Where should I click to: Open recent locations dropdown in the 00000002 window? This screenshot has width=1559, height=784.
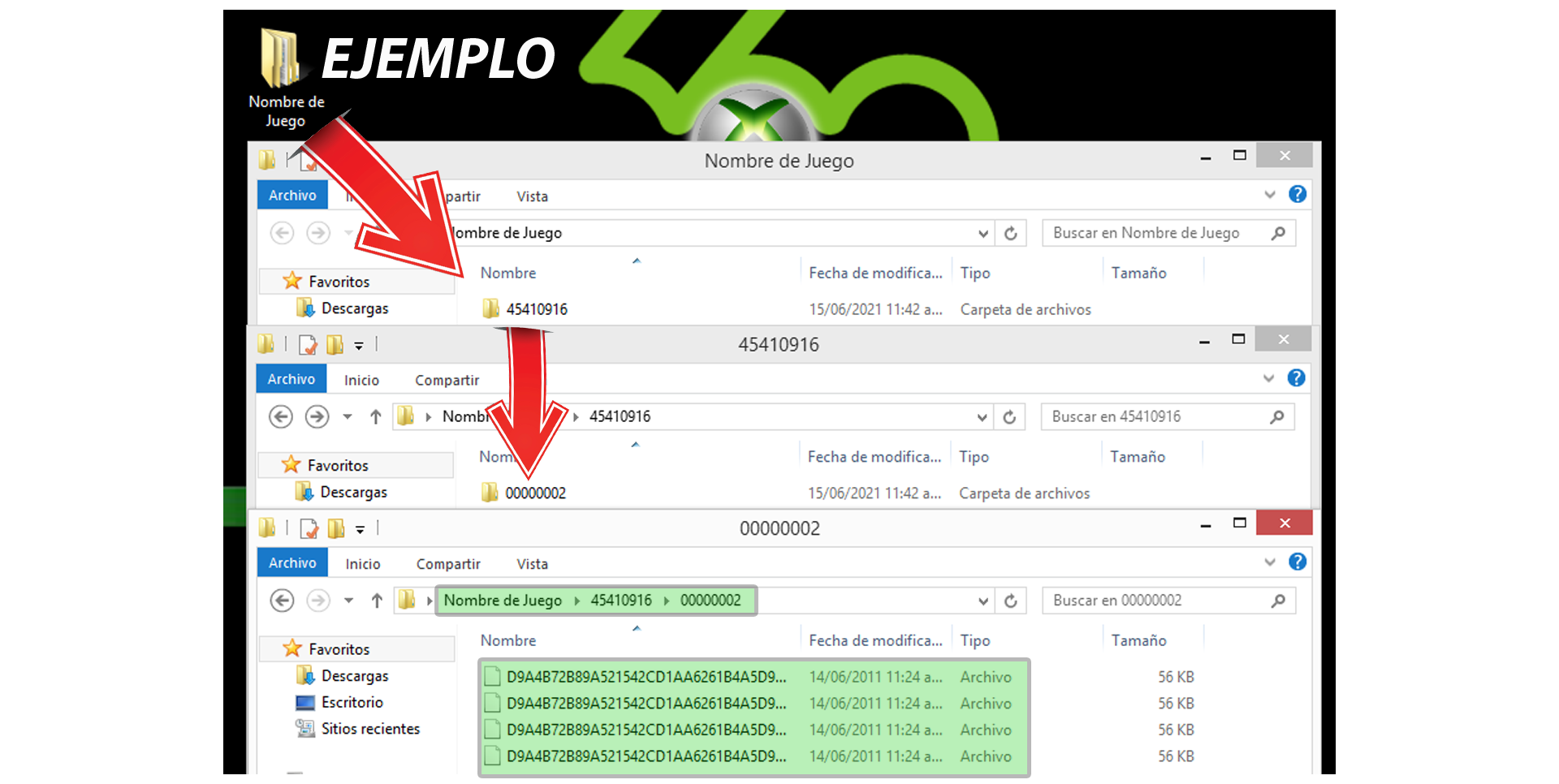[348, 601]
